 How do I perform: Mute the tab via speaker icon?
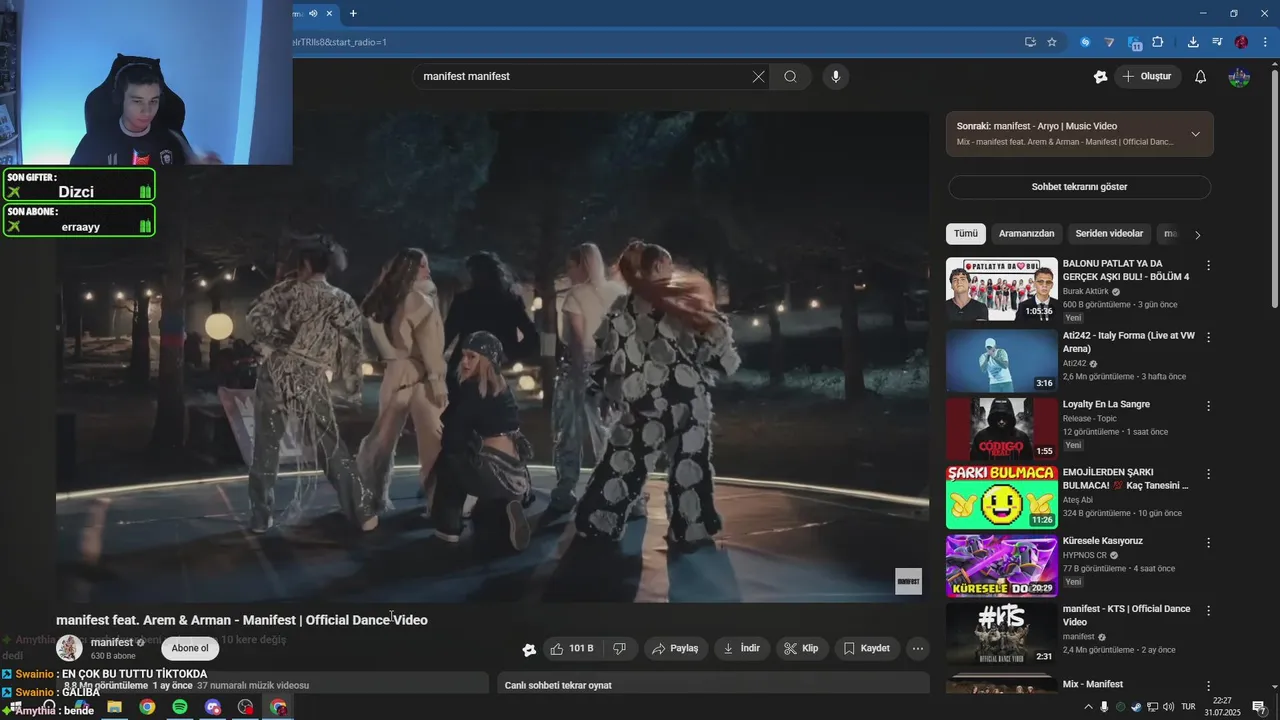pyautogui.click(x=313, y=13)
